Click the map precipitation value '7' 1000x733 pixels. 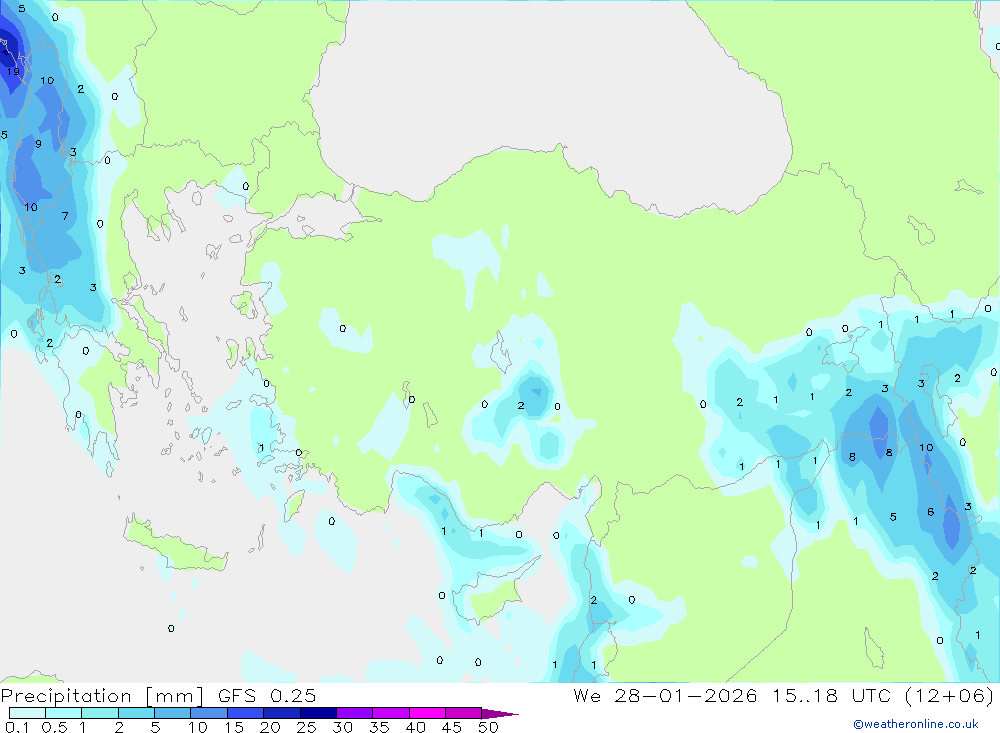click(x=65, y=216)
